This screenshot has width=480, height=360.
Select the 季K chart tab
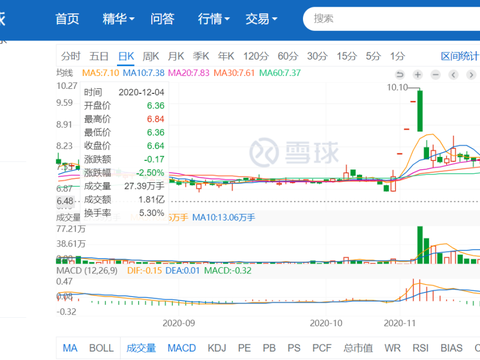[201, 56]
